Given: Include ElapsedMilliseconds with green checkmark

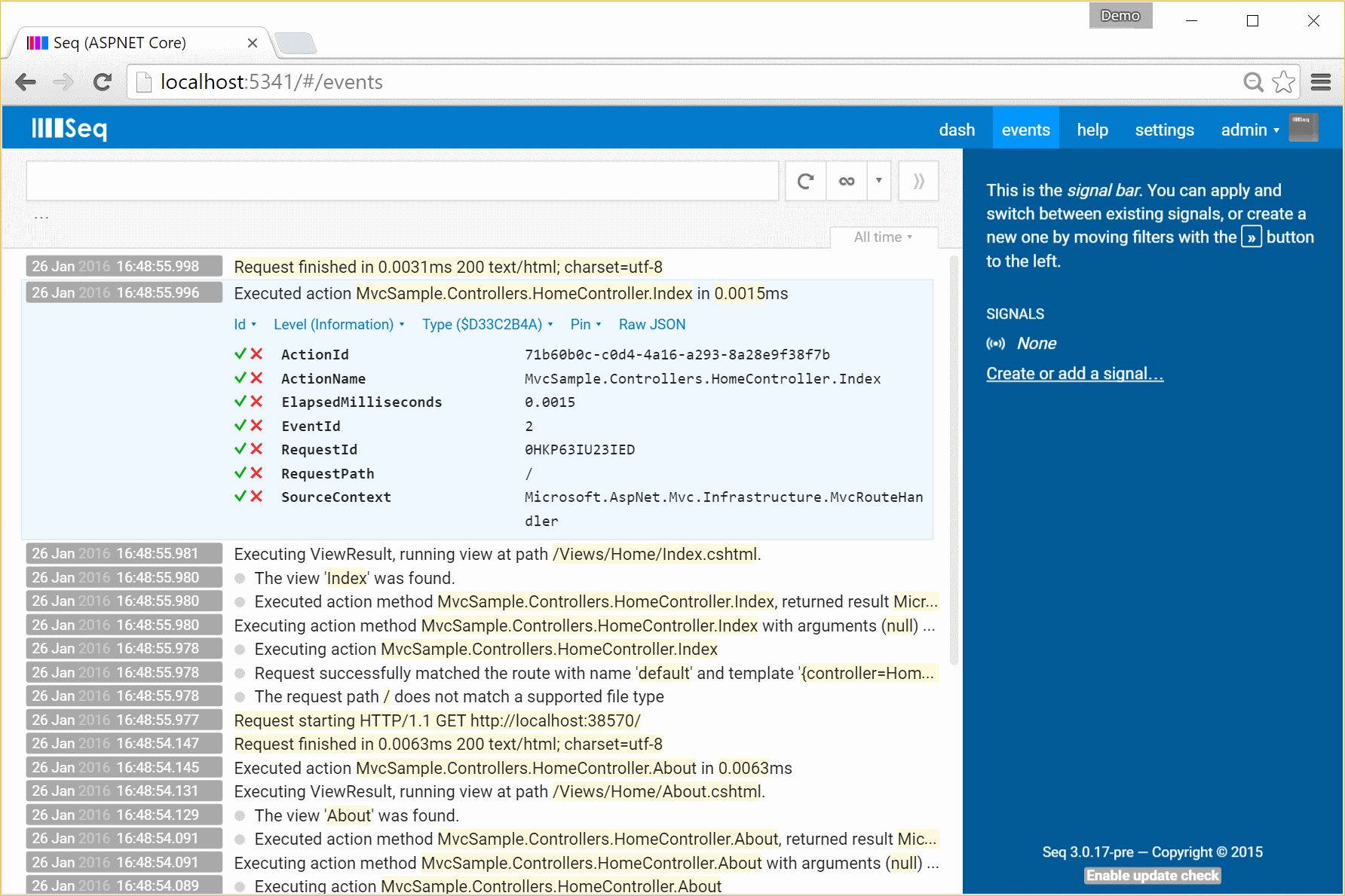Looking at the screenshot, I should click(x=241, y=401).
